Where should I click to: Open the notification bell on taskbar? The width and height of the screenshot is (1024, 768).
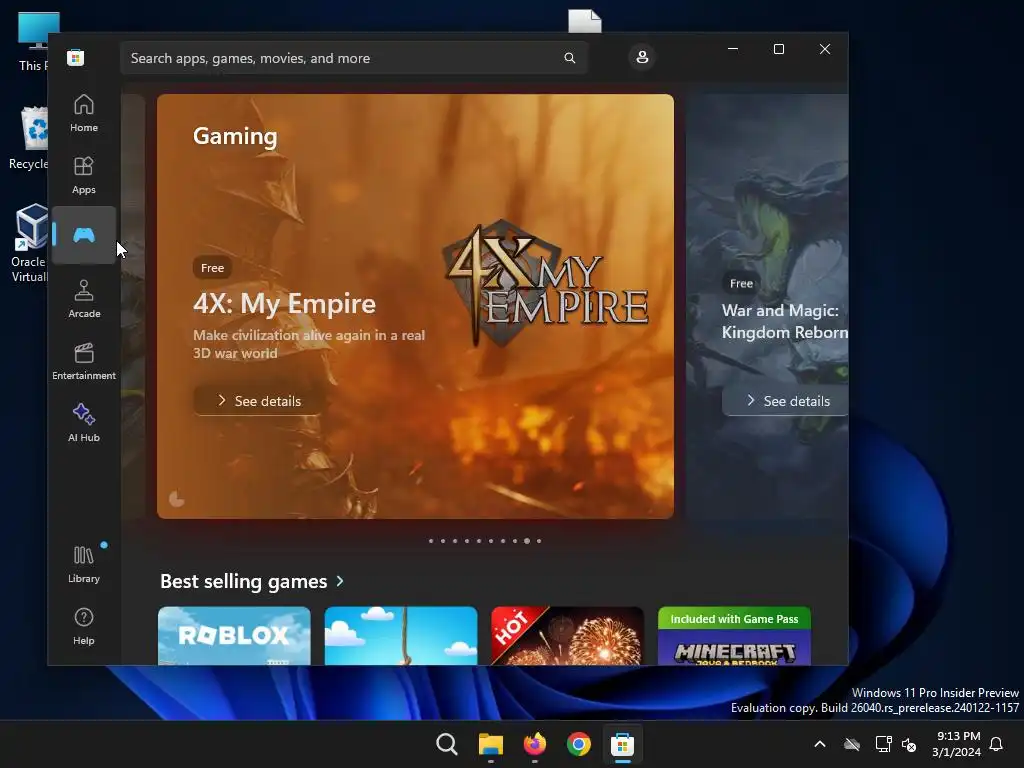pyautogui.click(x=997, y=744)
